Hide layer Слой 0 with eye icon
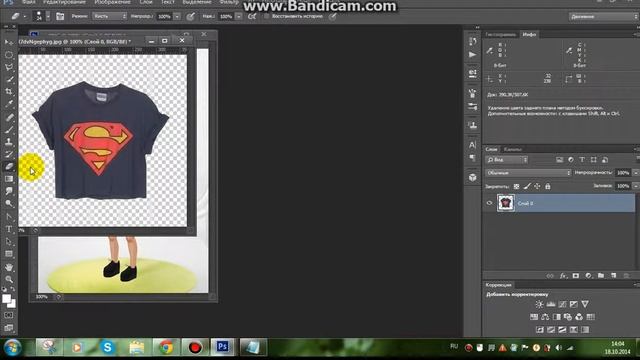This screenshot has height=360, width=640. pyautogui.click(x=489, y=203)
